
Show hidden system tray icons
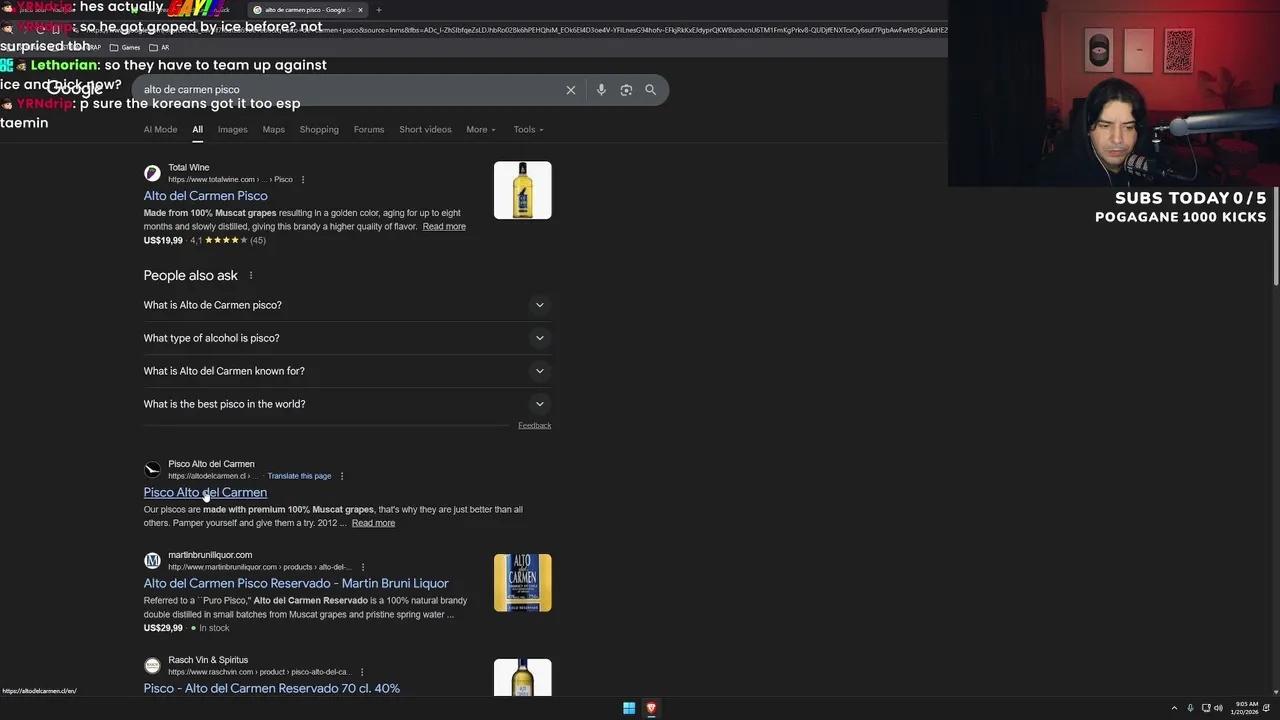point(1174,708)
